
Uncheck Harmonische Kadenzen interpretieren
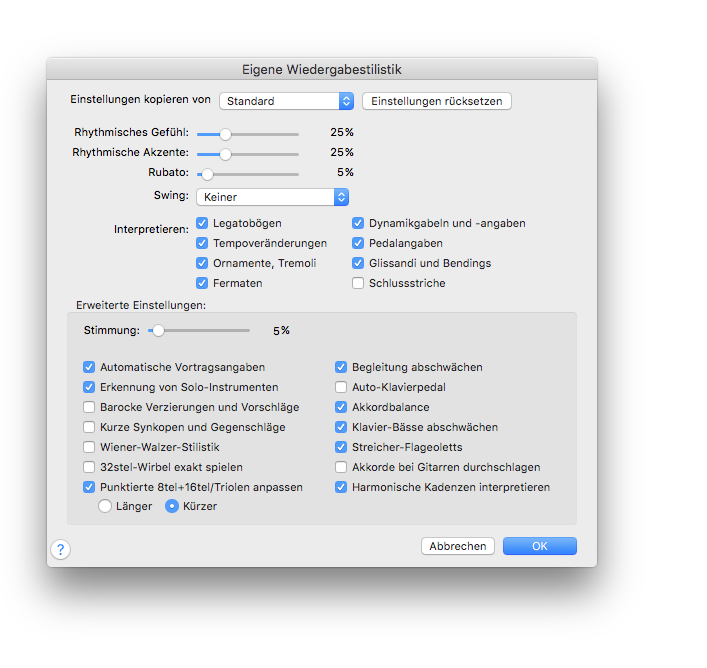click(341, 487)
